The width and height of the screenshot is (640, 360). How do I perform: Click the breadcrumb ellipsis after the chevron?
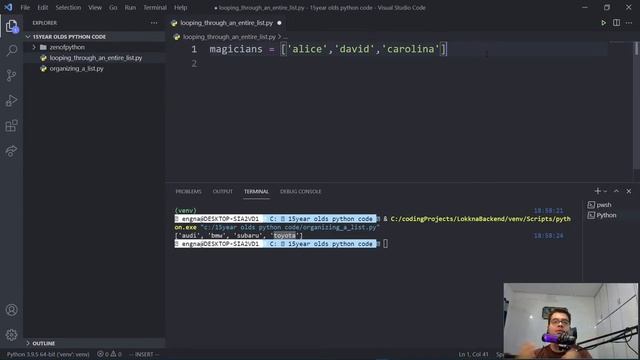285,37
